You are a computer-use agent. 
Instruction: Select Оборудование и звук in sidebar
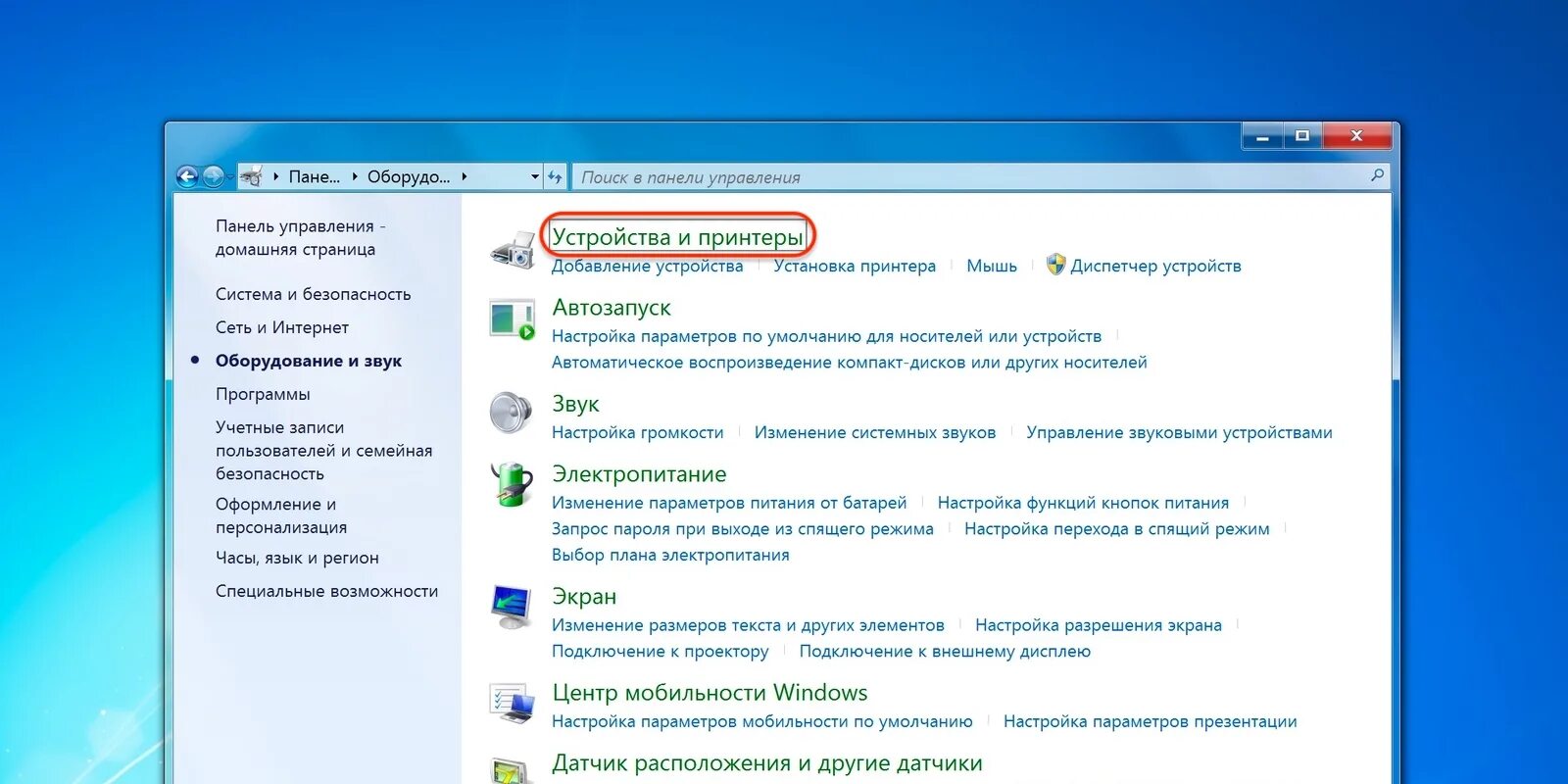tap(308, 361)
